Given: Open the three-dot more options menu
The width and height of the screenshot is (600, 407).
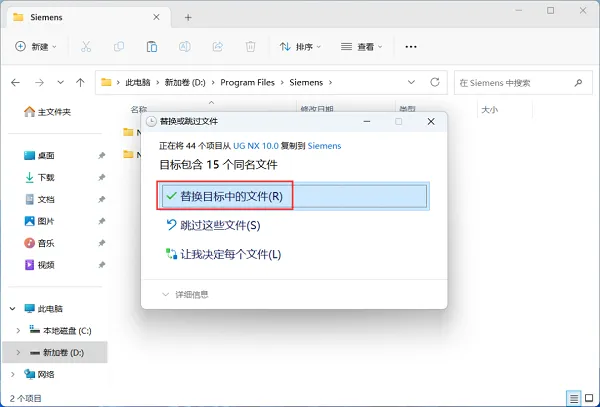Looking at the screenshot, I should (411, 47).
